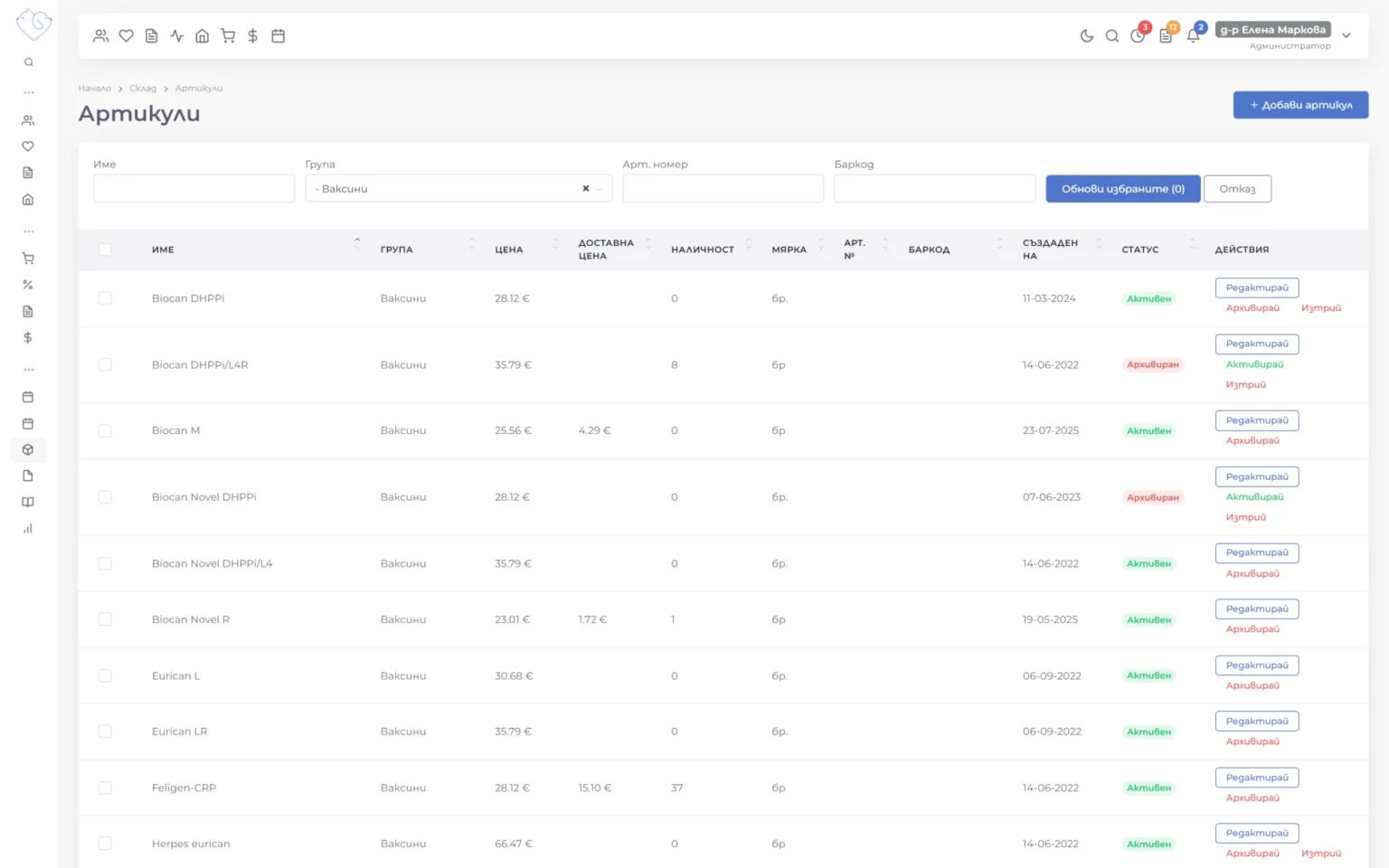Image resolution: width=1389 pixels, height=868 pixels.
Task: Go to Начало breadcrumb
Action: [94, 89]
